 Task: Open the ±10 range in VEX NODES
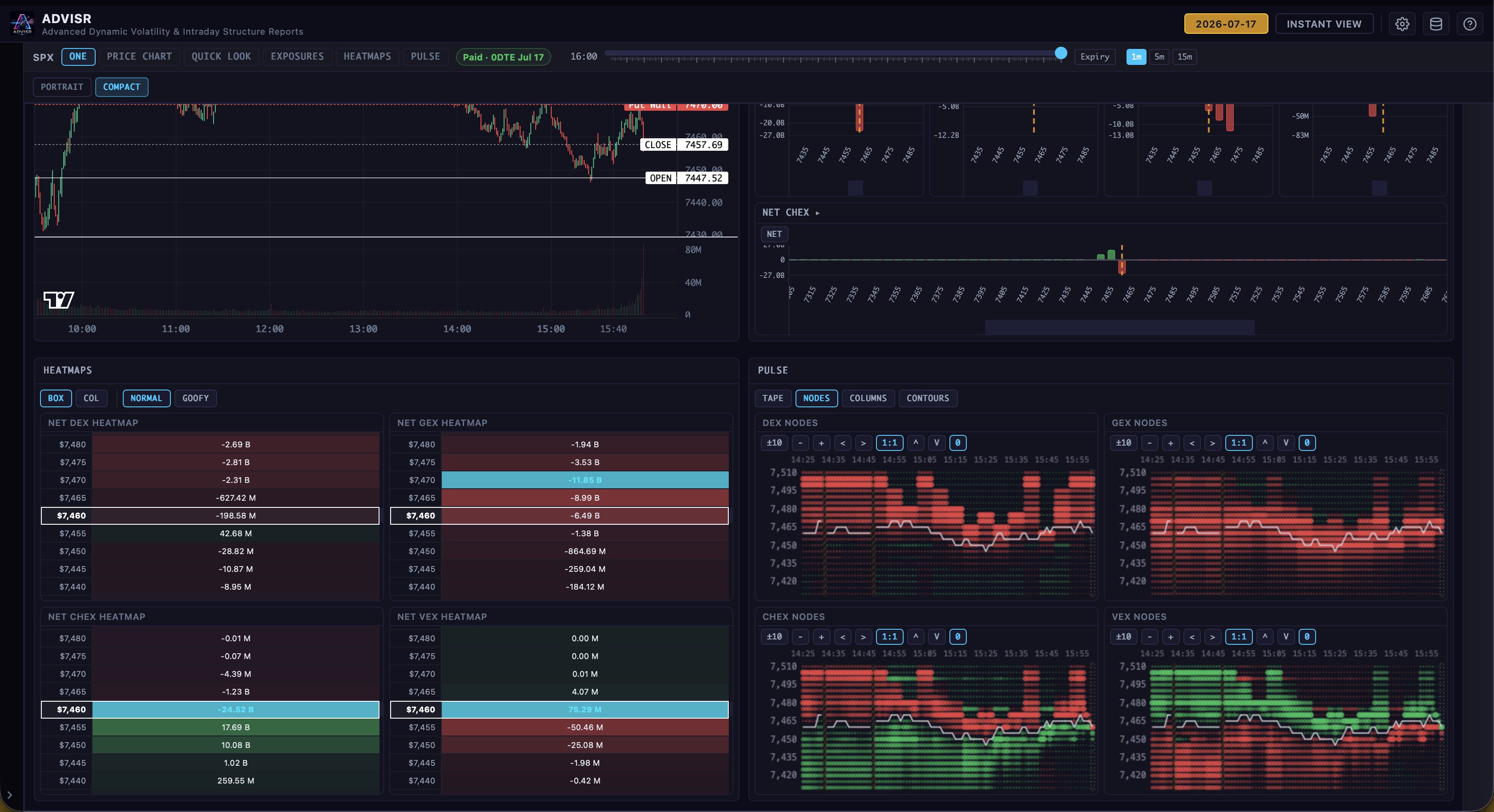[x=1123, y=636]
